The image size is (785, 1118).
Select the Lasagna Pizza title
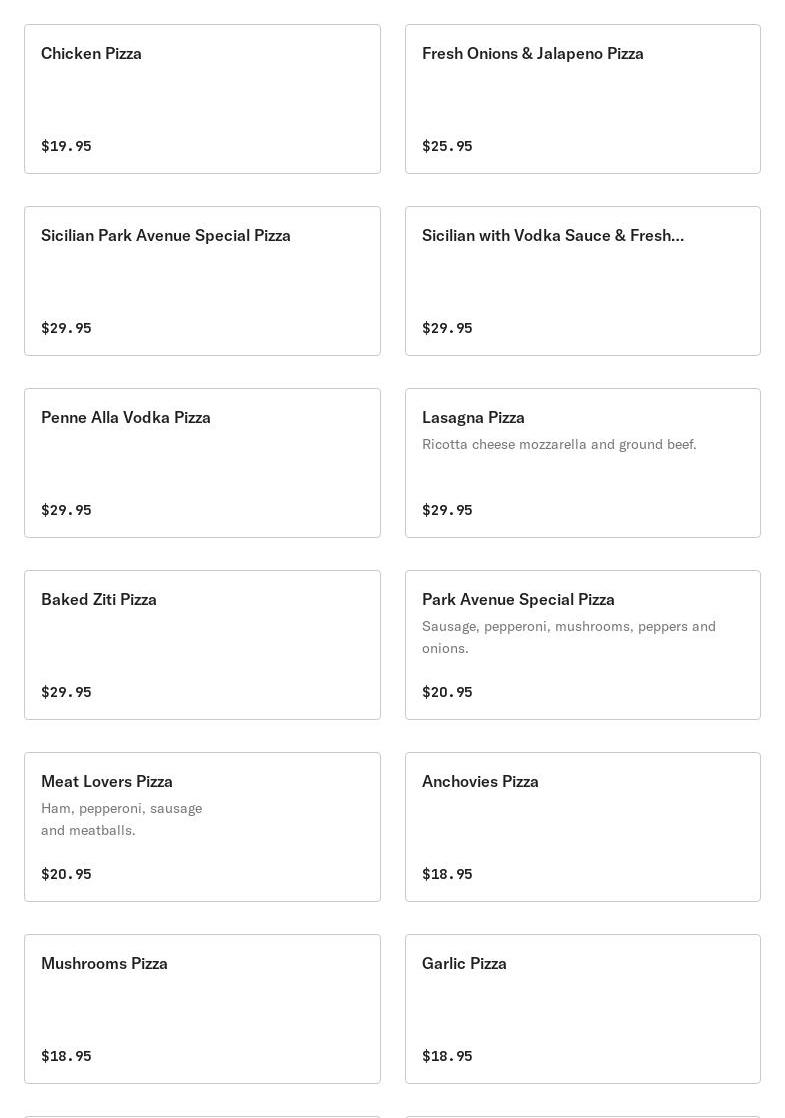click(473, 417)
